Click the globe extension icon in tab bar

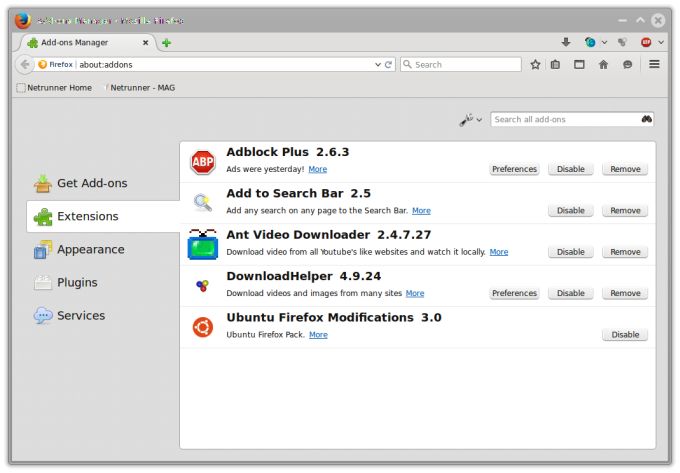[x=590, y=42]
